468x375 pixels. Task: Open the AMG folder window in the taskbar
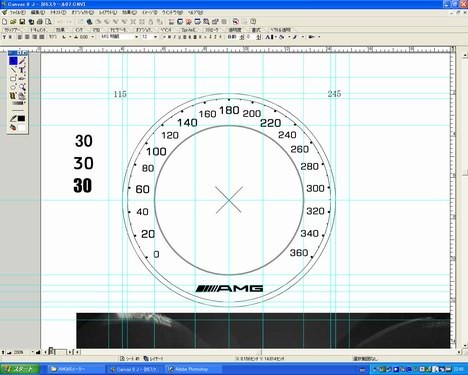point(76,369)
